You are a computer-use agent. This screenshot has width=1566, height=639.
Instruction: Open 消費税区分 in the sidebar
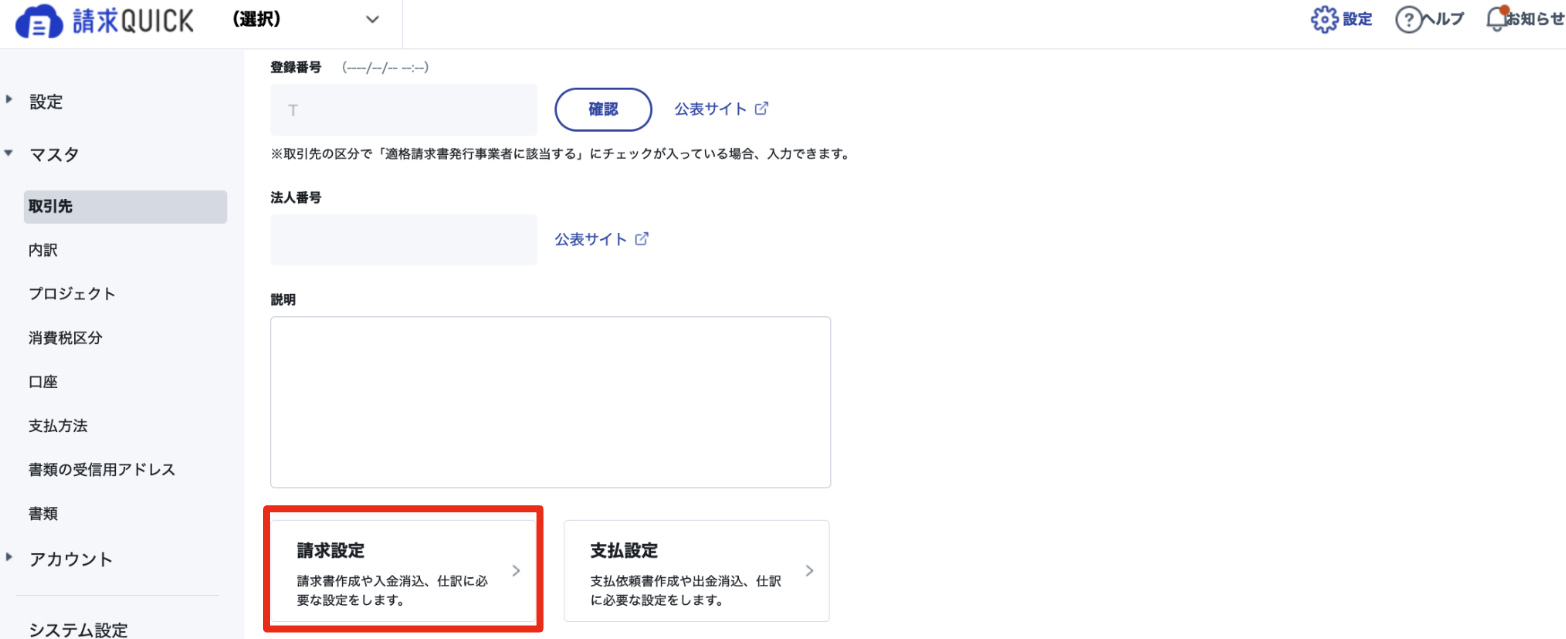pyautogui.click(x=65, y=338)
